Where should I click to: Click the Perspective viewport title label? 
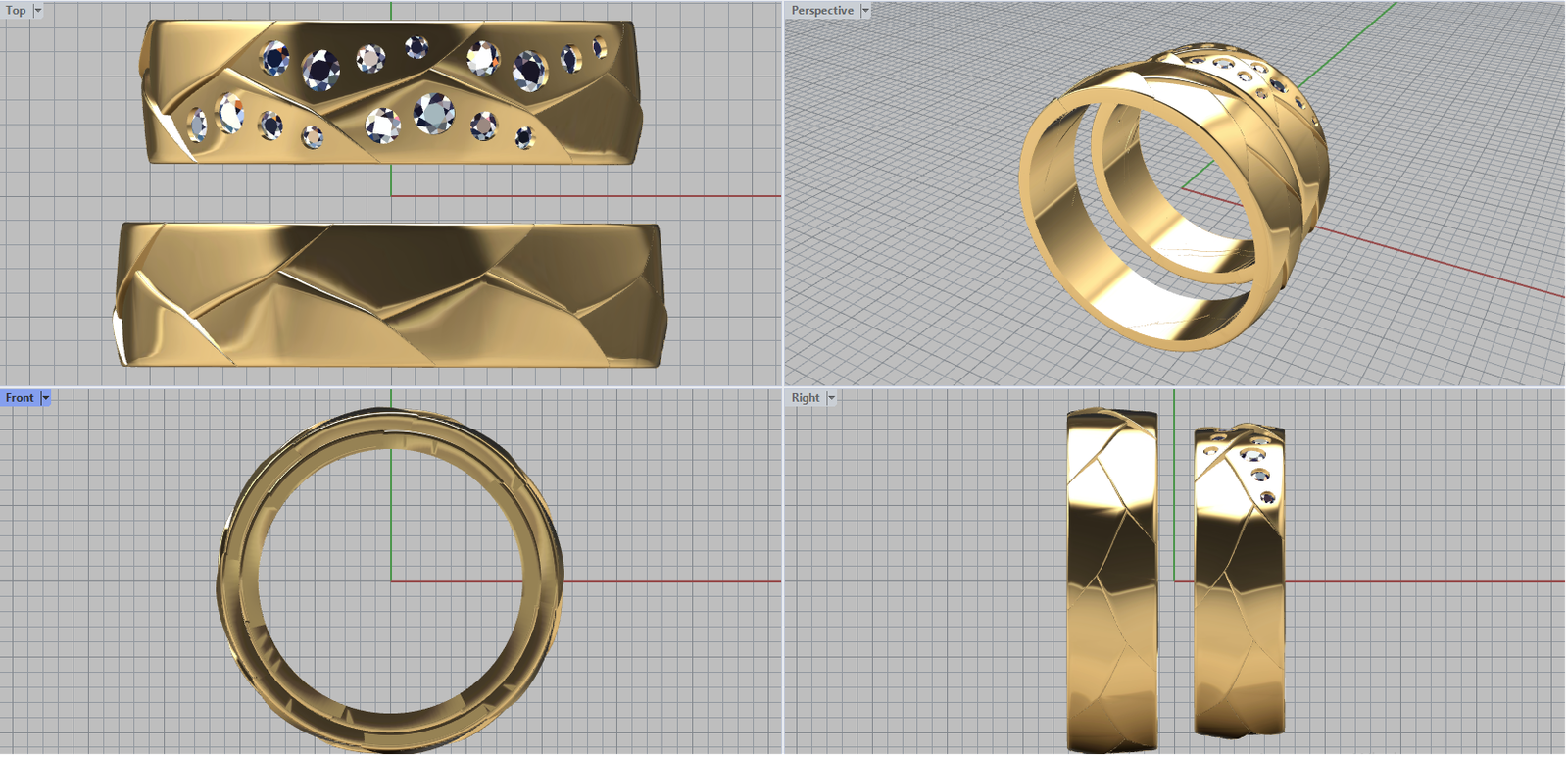tap(821, 10)
